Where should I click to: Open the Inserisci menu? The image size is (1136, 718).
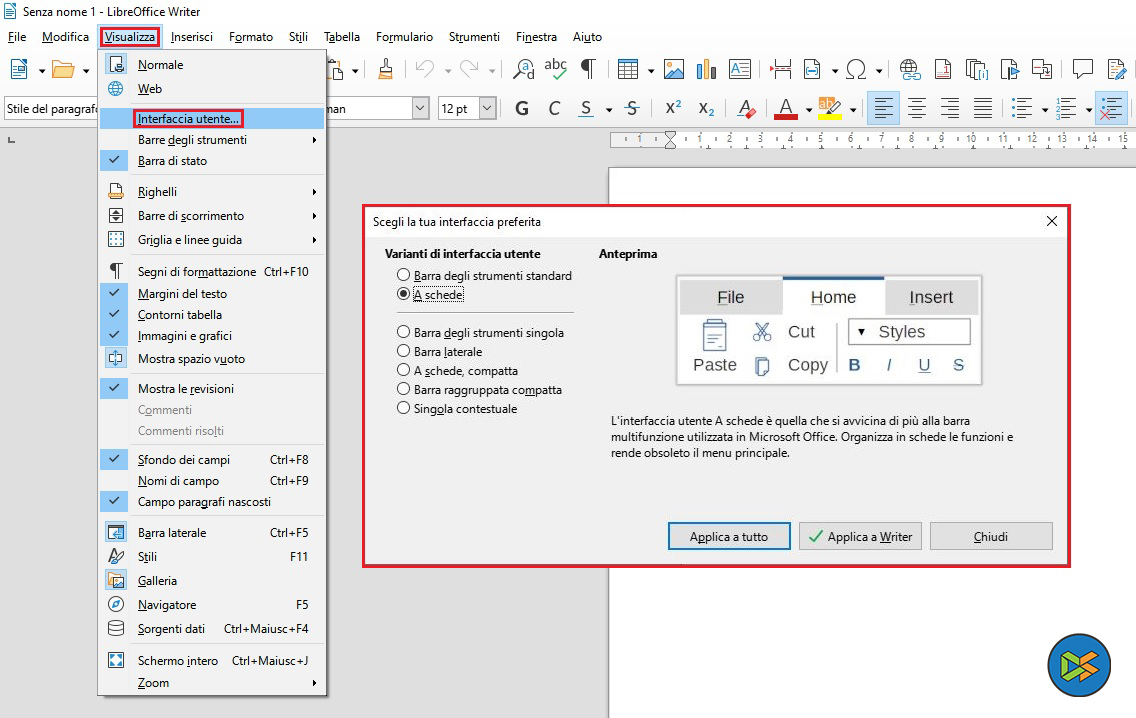(191, 37)
